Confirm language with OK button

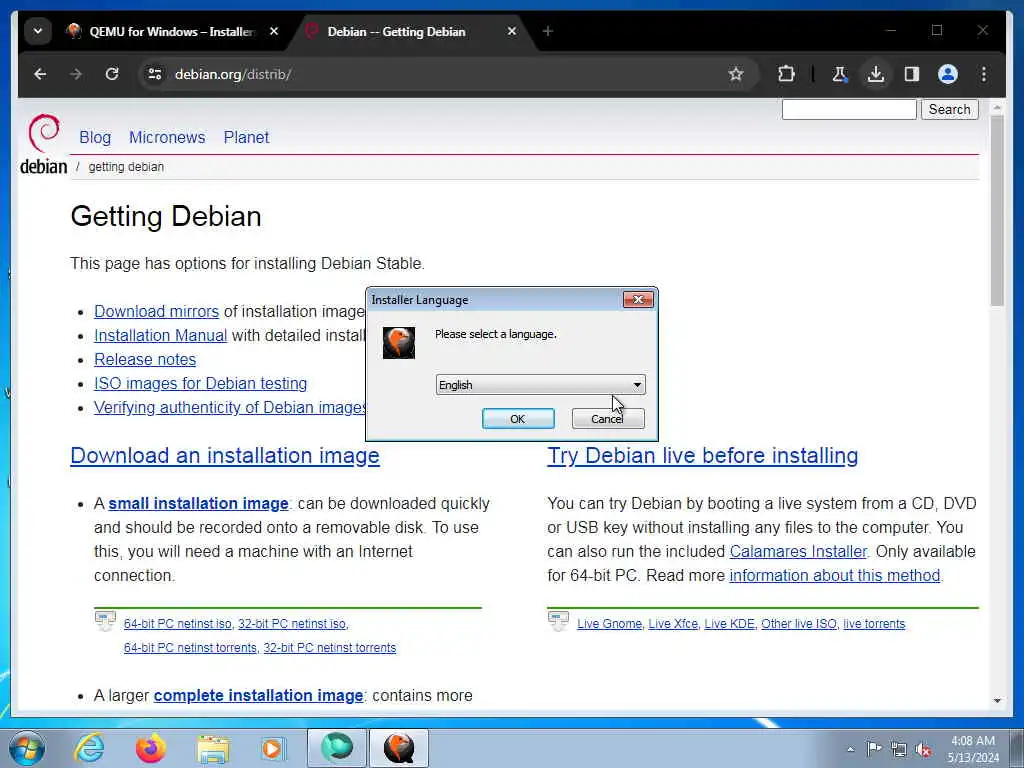(518, 419)
